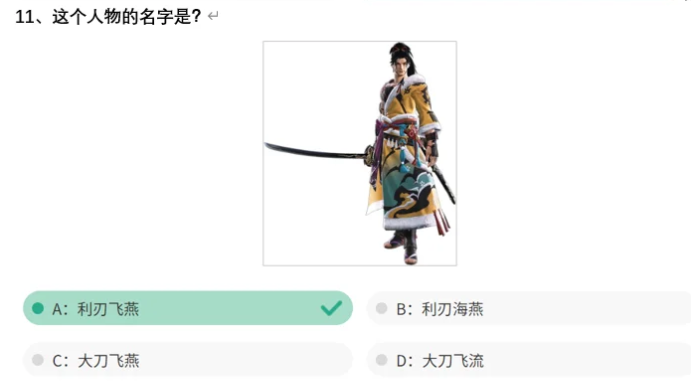Pick the radio dot for option D
This screenshot has width=691, height=386.
tap(382, 360)
